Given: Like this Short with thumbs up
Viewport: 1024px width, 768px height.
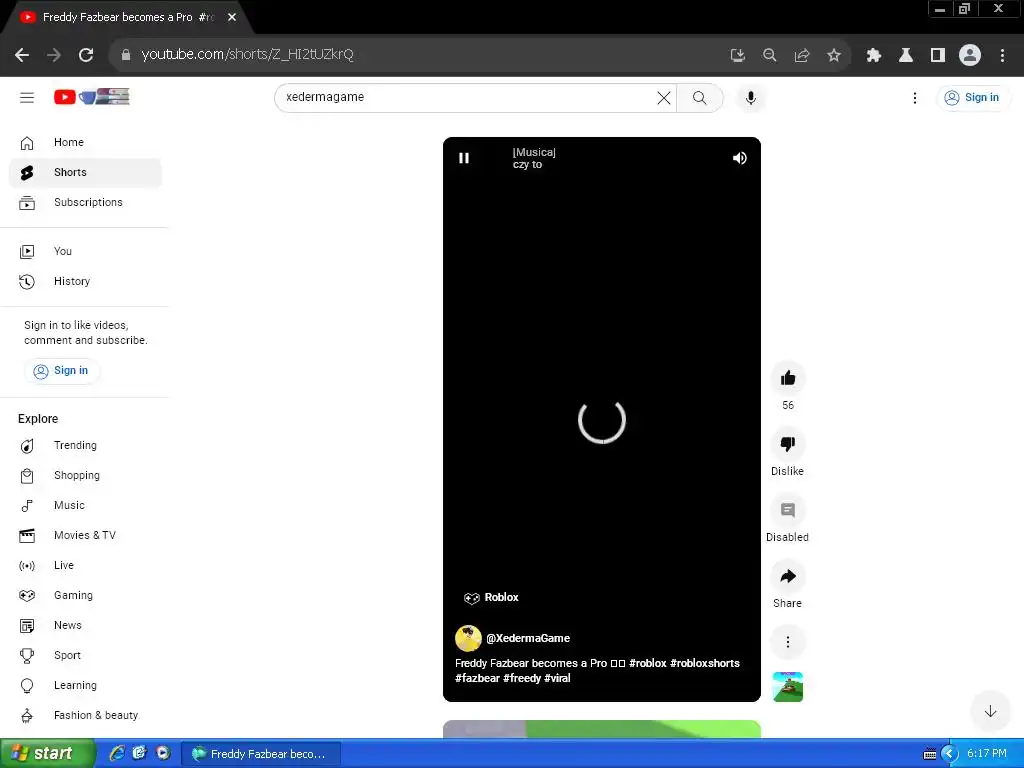Looking at the screenshot, I should point(788,378).
